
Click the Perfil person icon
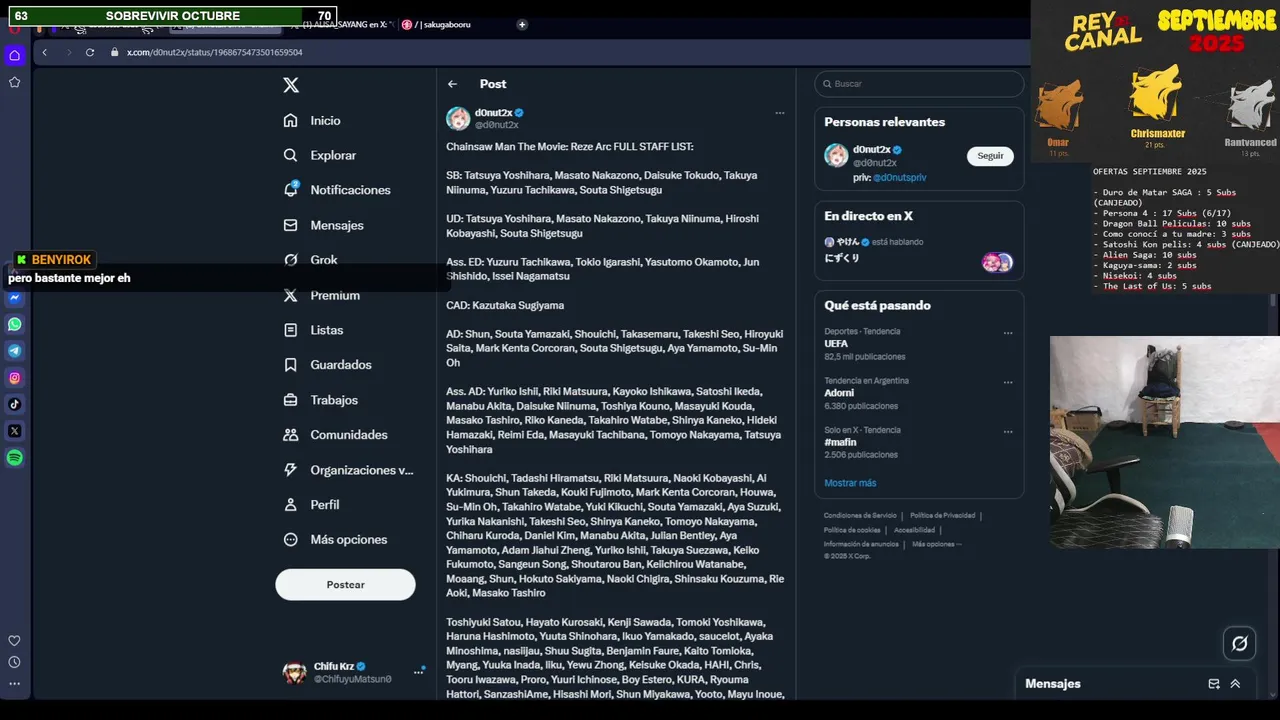[x=291, y=505]
